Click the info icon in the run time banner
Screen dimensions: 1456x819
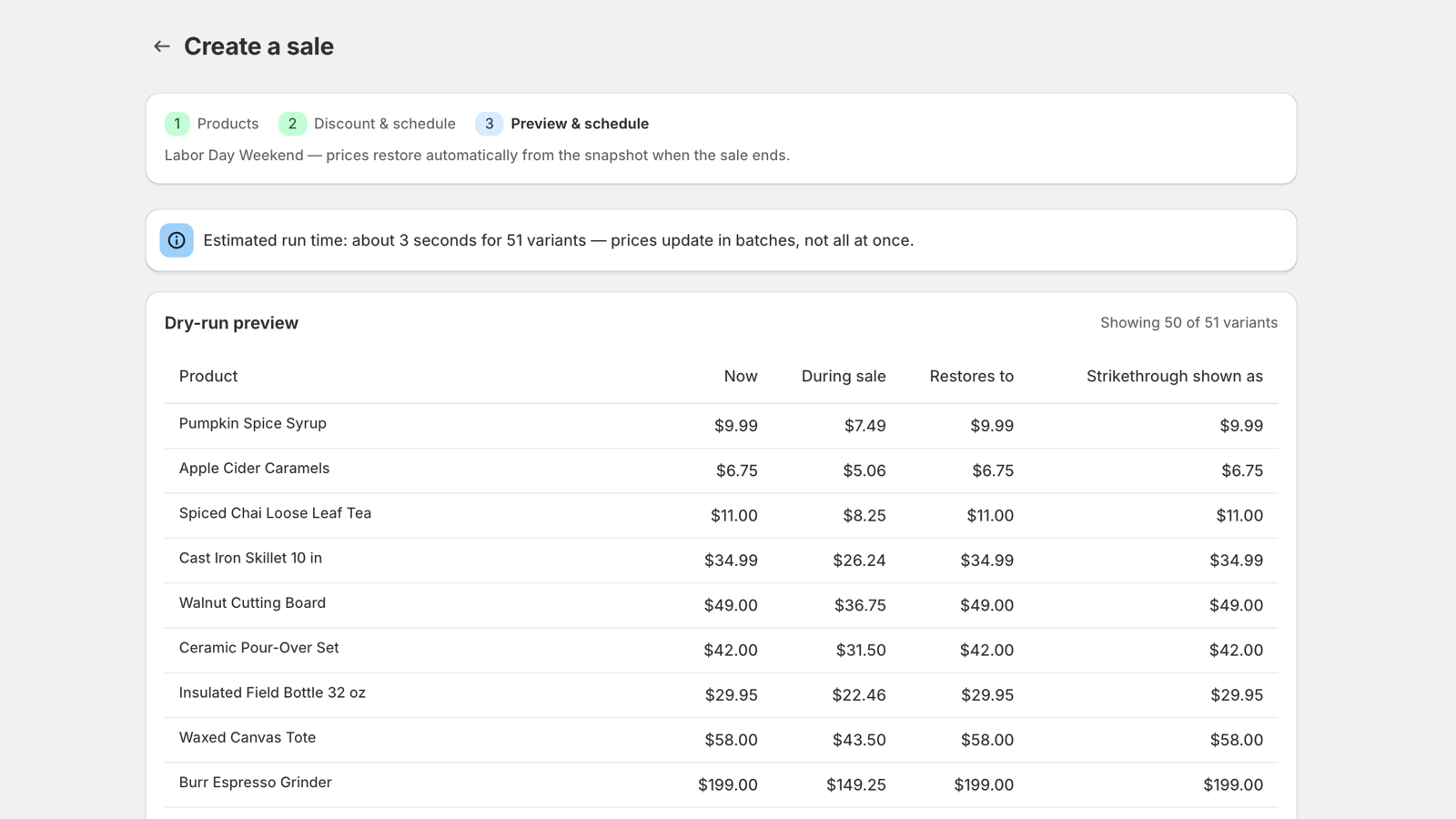click(177, 240)
